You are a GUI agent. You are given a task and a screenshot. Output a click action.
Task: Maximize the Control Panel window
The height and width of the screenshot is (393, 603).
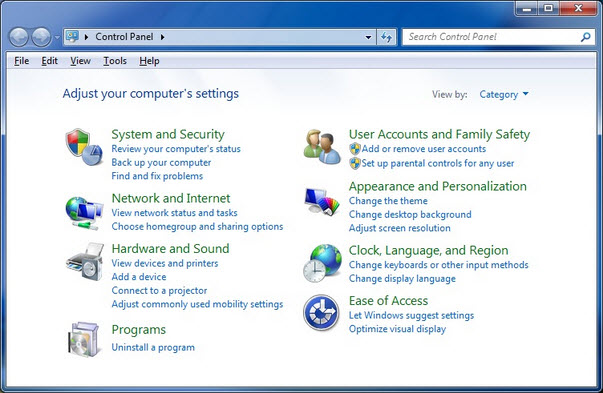click(548, 8)
